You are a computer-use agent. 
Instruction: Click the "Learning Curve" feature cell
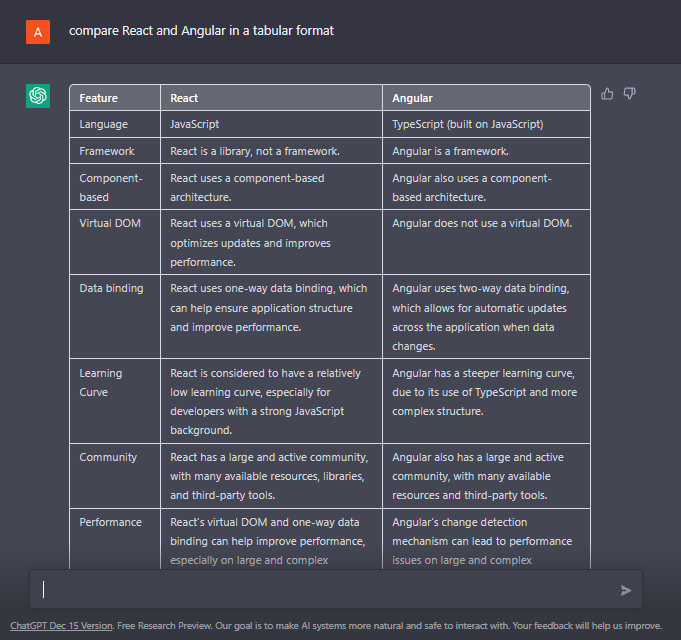tap(101, 382)
